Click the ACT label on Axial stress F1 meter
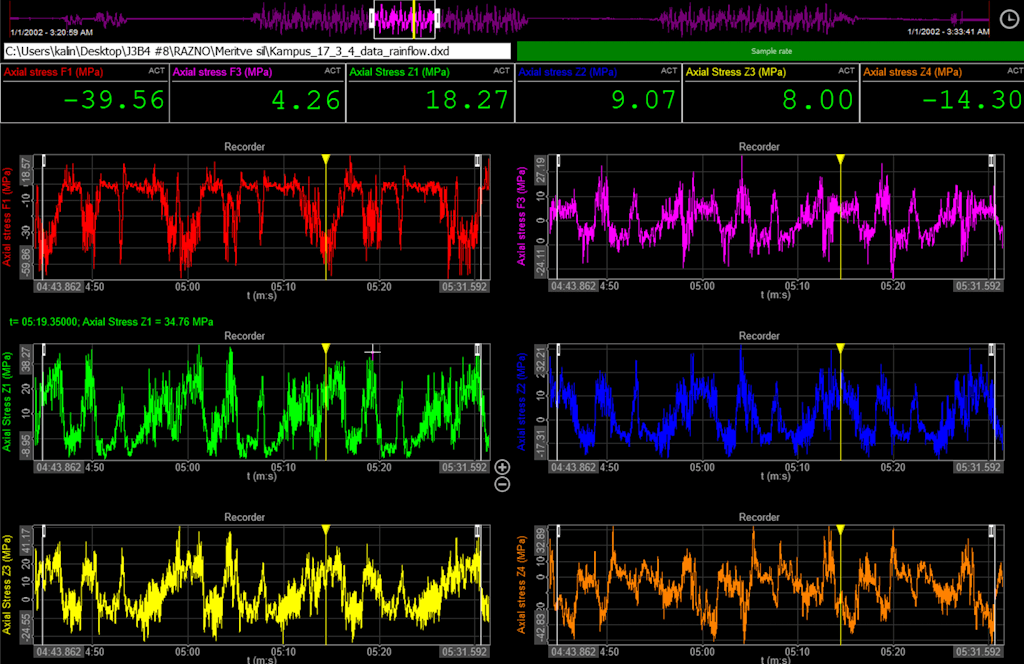This screenshot has height=664, width=1024. coord(157,71)
